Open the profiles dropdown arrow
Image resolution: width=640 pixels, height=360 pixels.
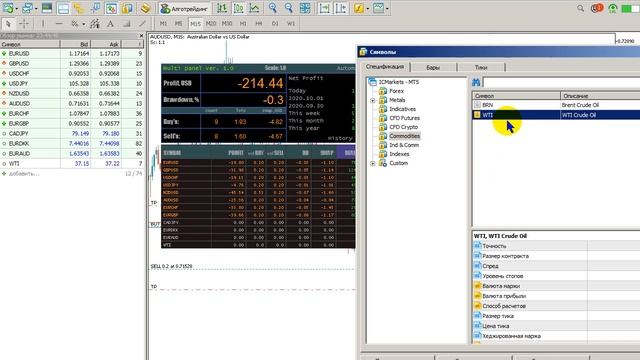tap(36, 8)
